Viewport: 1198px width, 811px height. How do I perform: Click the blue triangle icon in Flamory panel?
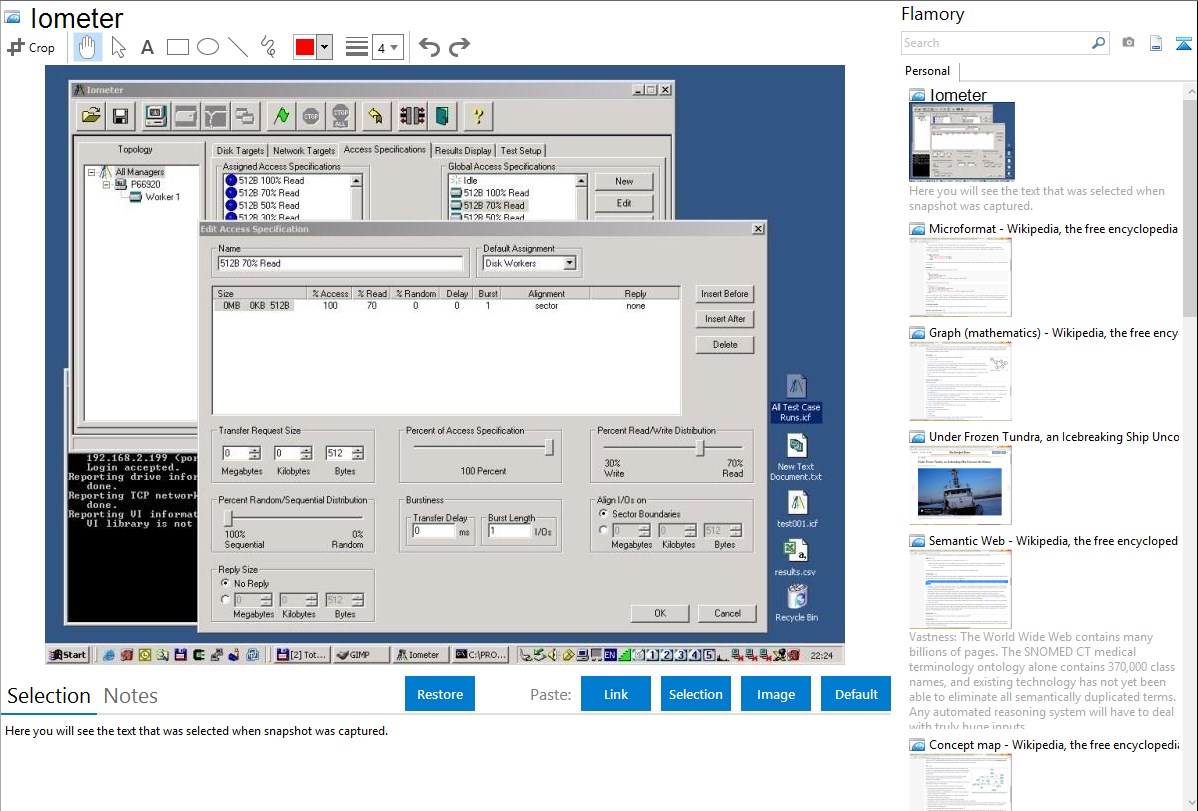point(1183,43)
